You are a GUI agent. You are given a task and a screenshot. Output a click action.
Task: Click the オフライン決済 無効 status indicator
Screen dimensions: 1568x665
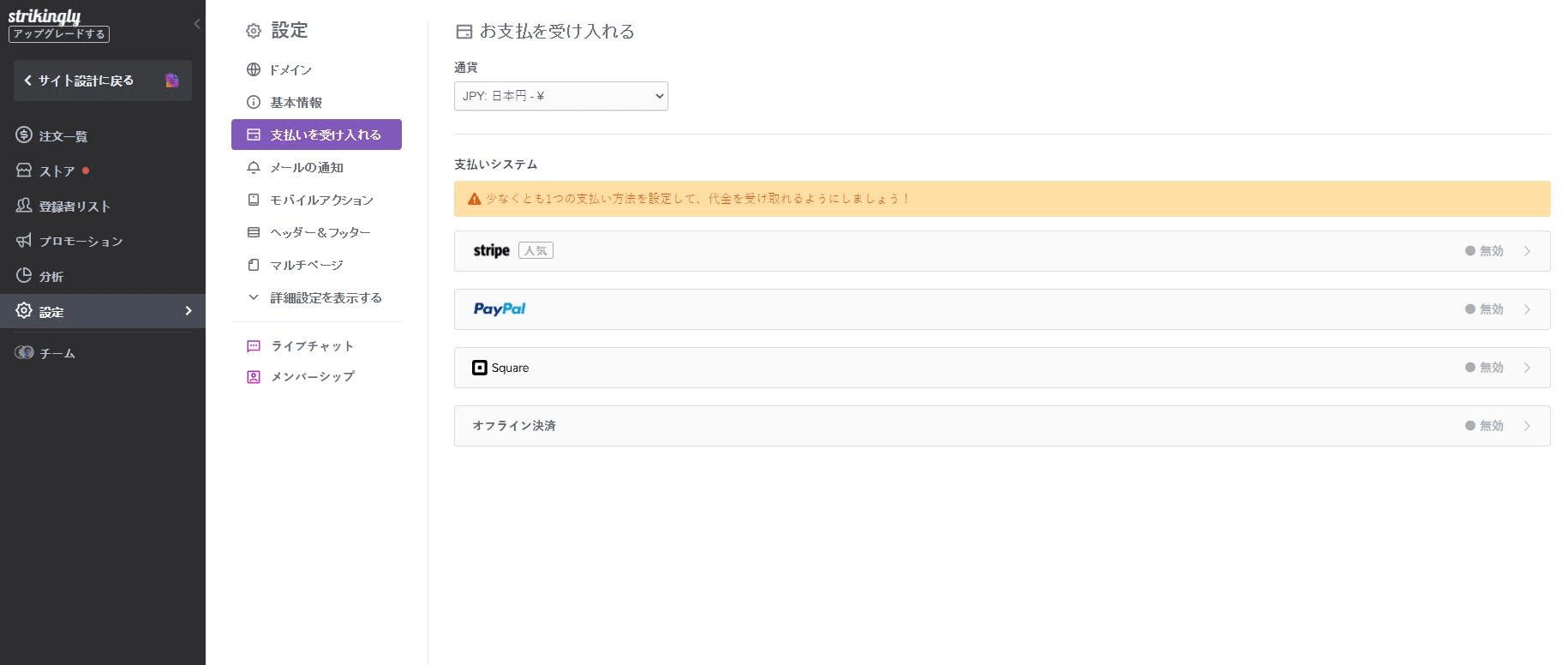coord(1484,426)
